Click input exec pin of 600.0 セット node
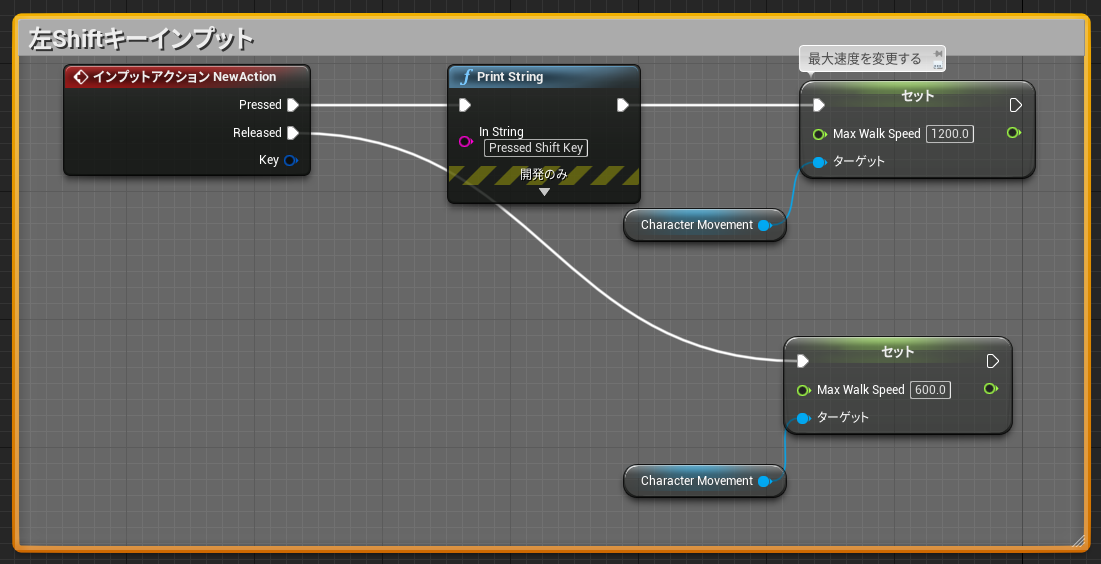 pos(803,361)
